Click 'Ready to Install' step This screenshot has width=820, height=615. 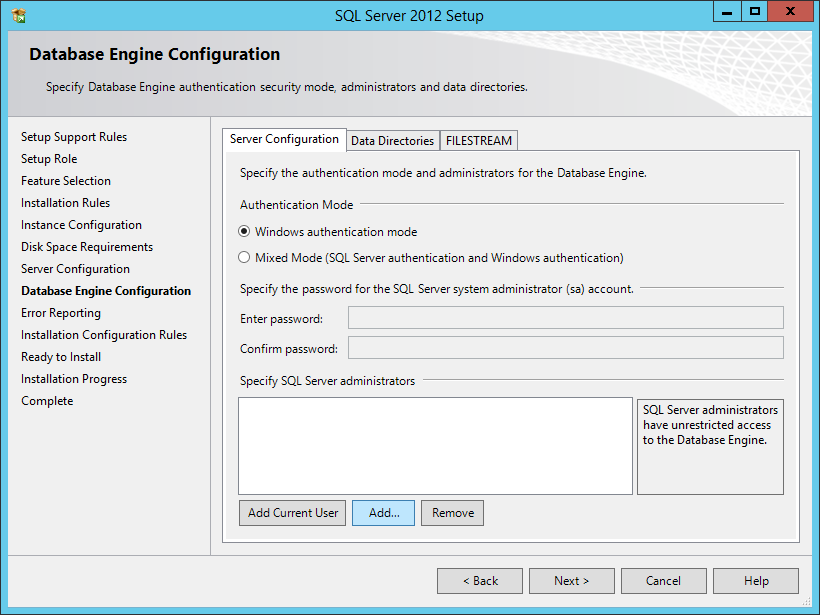point(61,357)
